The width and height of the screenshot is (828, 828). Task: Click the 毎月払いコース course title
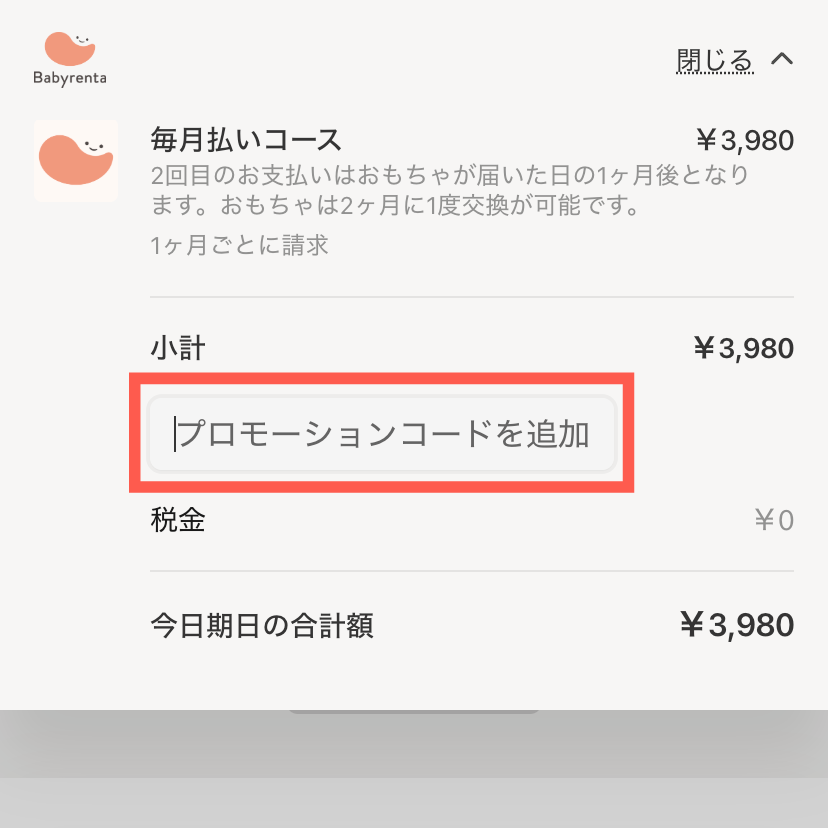[246, 139]
